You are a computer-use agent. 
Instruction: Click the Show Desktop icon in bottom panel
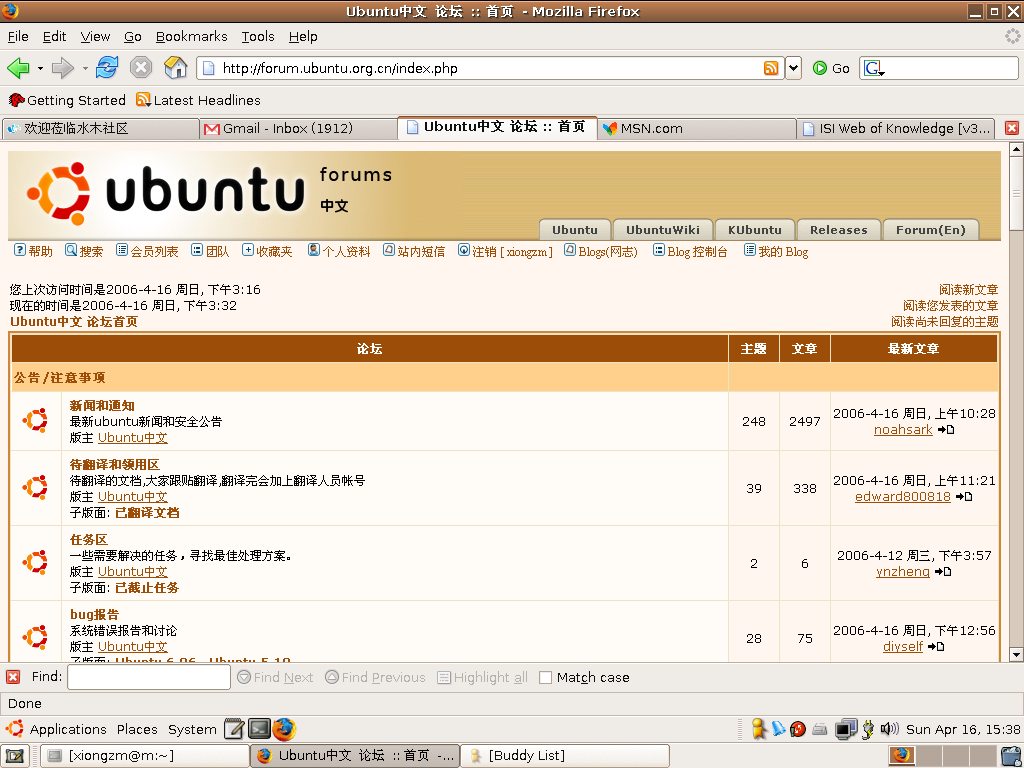[x=14, y=756]
